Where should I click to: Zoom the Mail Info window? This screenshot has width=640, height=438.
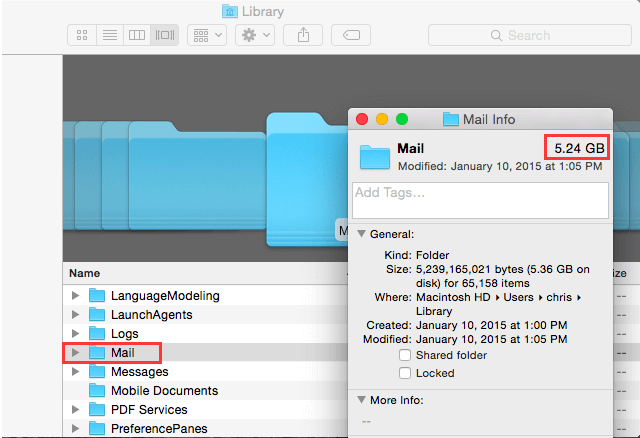pos(402,119)
